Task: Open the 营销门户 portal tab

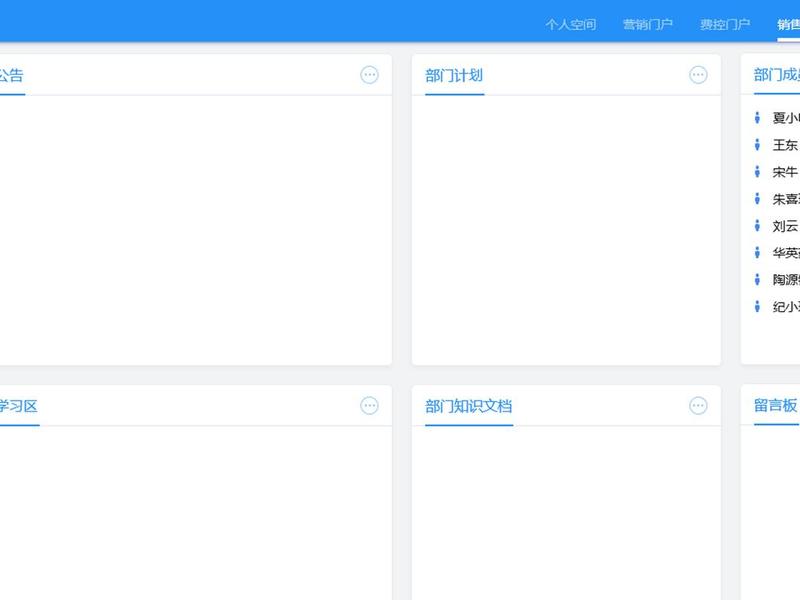Action: 647,24
